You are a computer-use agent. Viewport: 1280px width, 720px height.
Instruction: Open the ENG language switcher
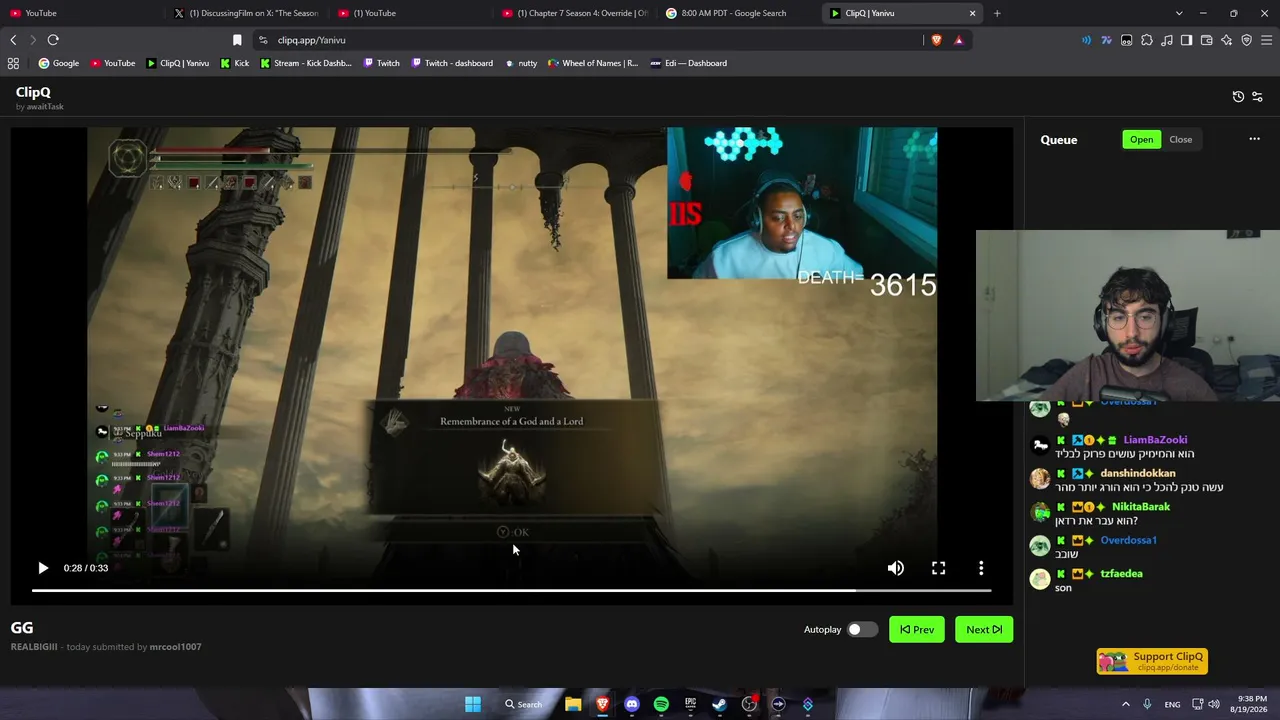[1172, 704]
